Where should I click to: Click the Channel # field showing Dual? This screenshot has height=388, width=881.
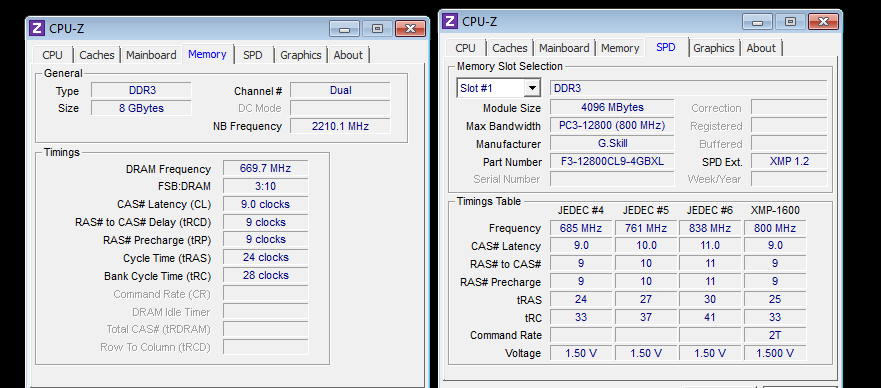(340, 90)
